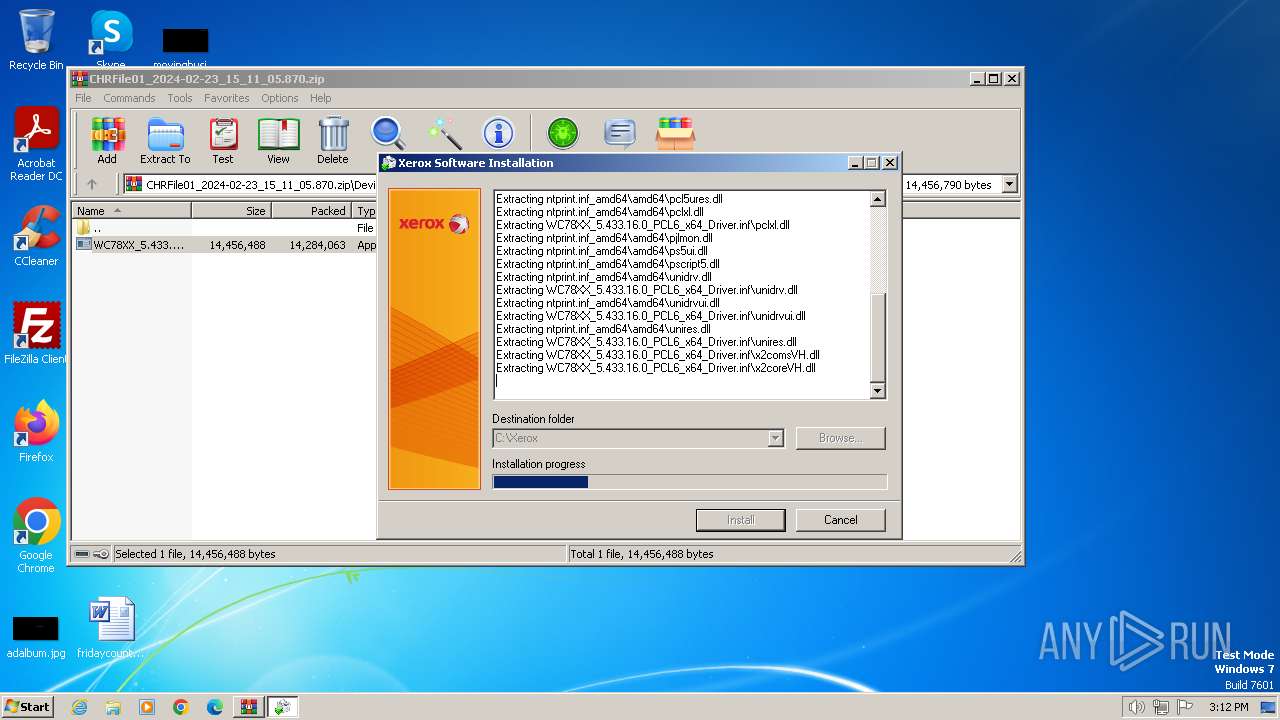Switch to WinRAR taskbar button

(x=248, y=707)
